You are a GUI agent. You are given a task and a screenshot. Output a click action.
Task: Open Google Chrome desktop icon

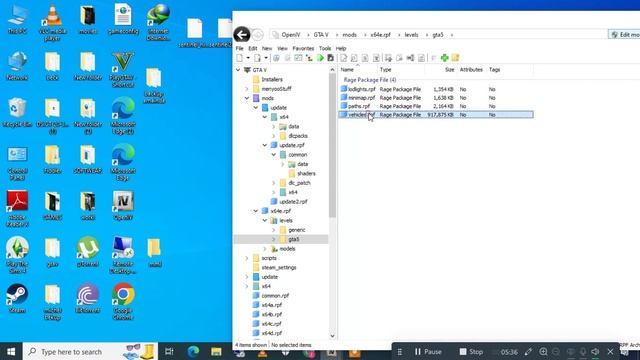click(x=122, y=301)
